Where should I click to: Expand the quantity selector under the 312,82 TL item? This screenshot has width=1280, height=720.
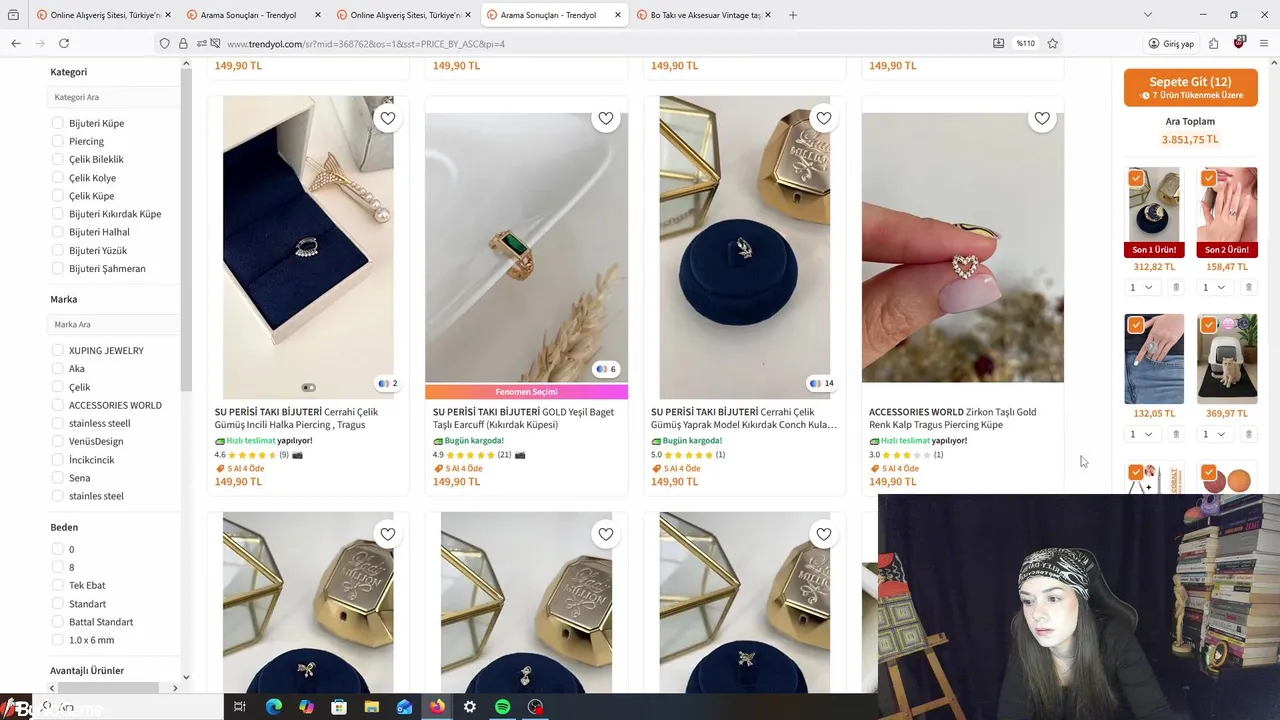point(1140,288)
